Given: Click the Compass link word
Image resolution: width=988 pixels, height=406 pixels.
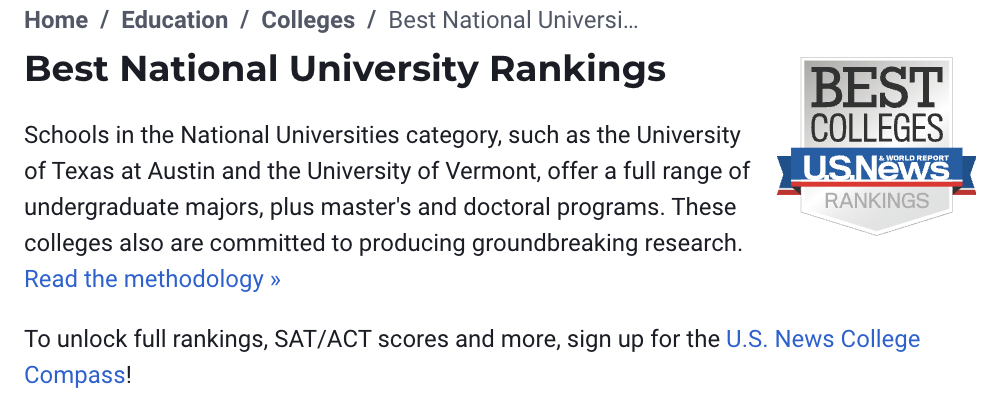Looking at the screenshot, I should 74,376.
